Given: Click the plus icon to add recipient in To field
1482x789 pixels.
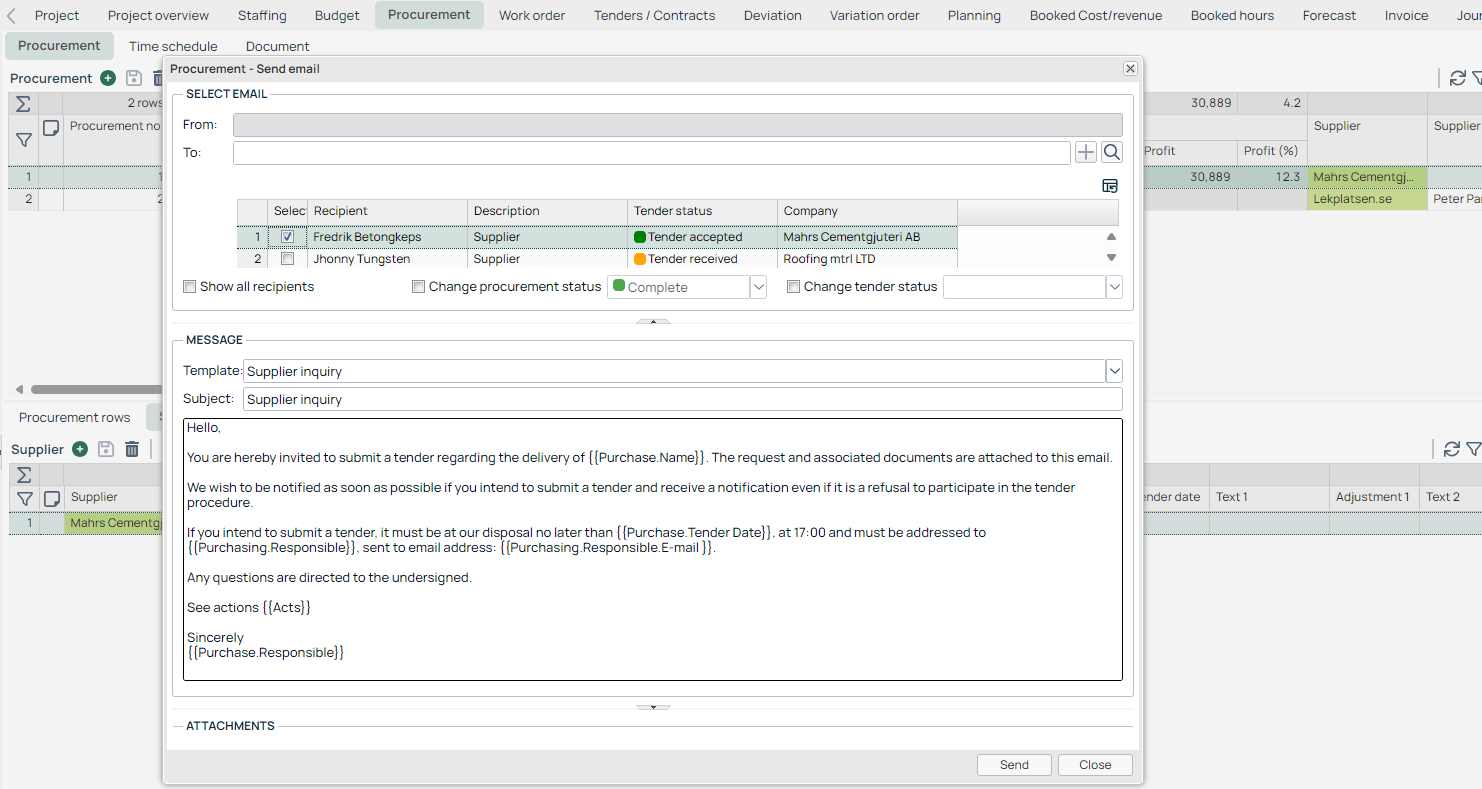Looking at the screenshot, I should (1086, 152).
